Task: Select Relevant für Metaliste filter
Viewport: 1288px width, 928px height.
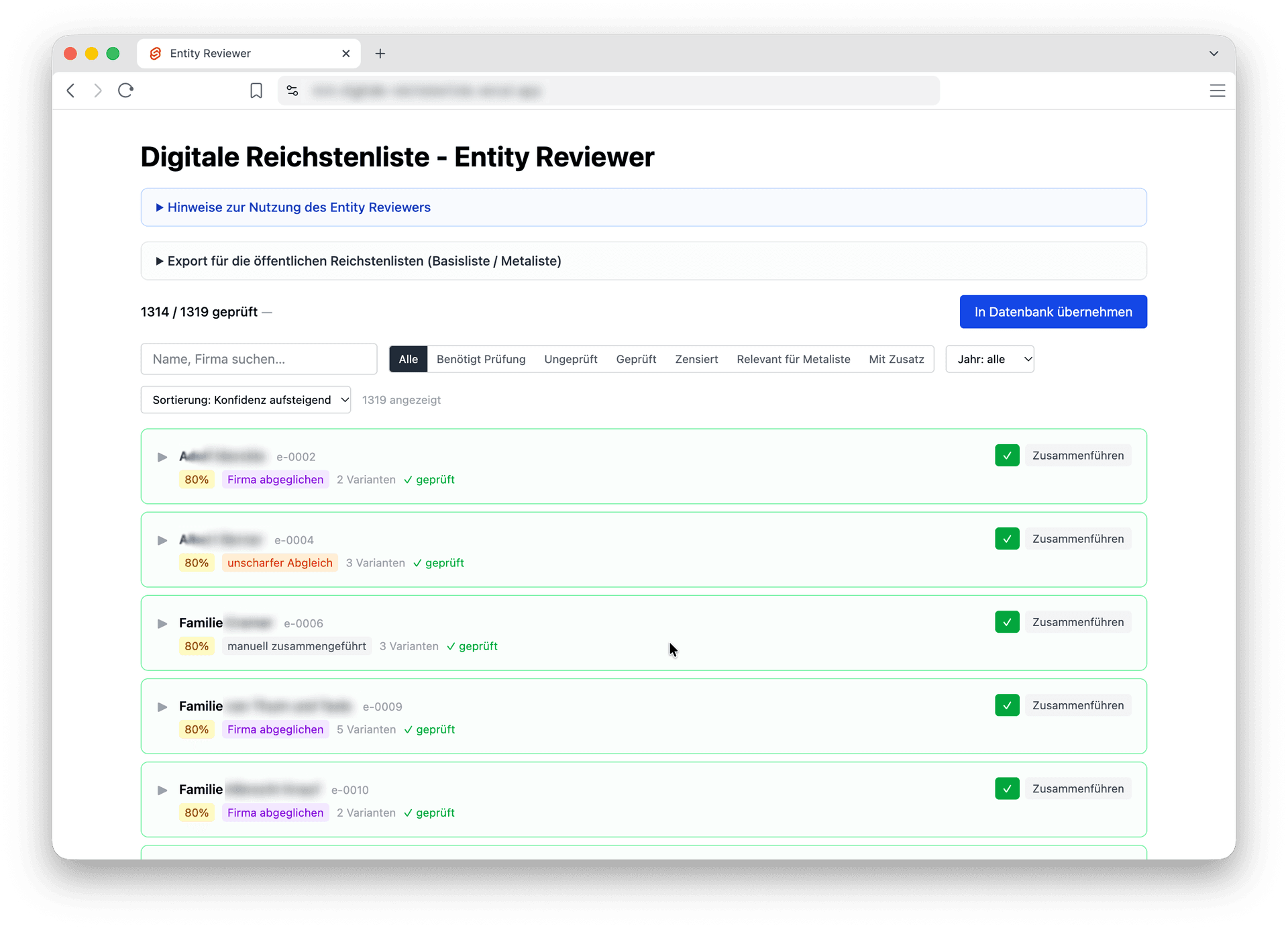Action: click(794, 359)
